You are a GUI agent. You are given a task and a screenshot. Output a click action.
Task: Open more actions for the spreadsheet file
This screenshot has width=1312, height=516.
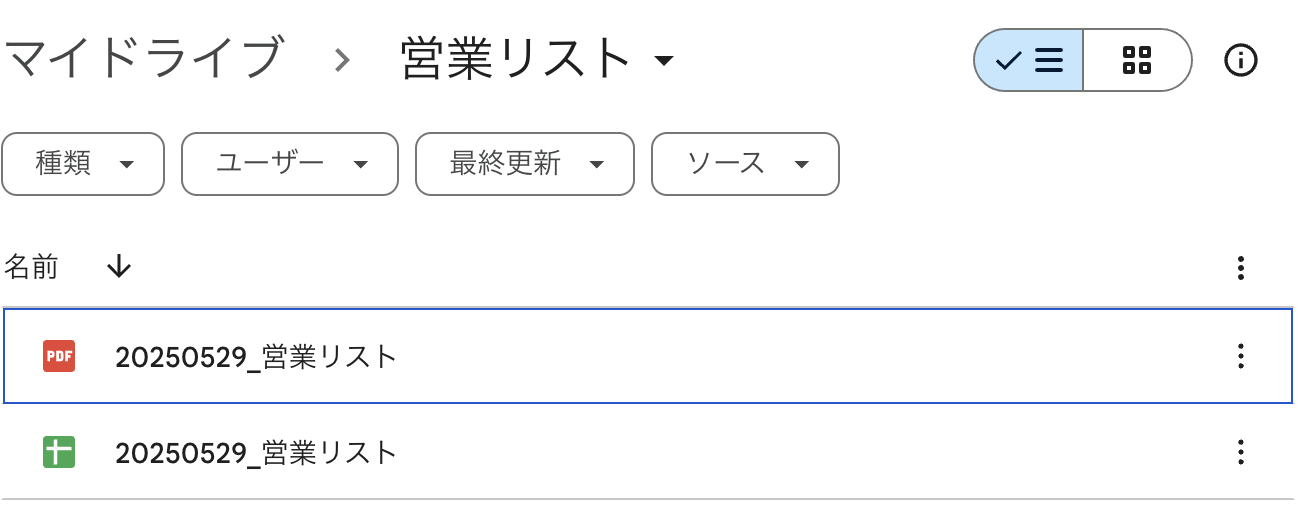(x=1240, y=452)
